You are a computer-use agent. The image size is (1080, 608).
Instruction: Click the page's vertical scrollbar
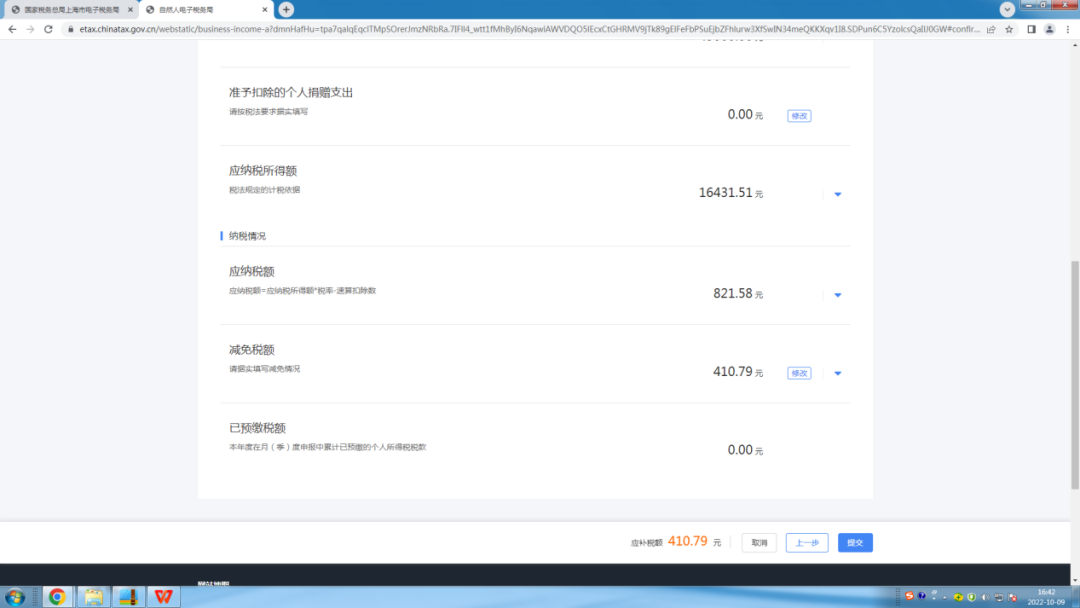1074,375
